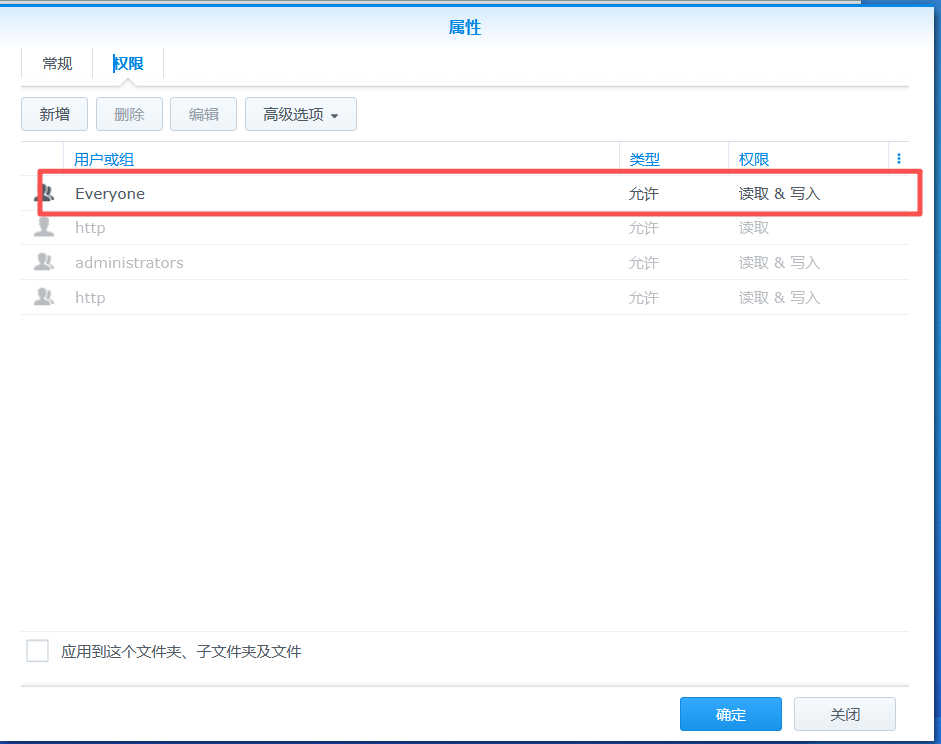Viewport: 941px width, 744px height.
Task: Sort by the 权限 column header
Action: click(x=754, y=160)
